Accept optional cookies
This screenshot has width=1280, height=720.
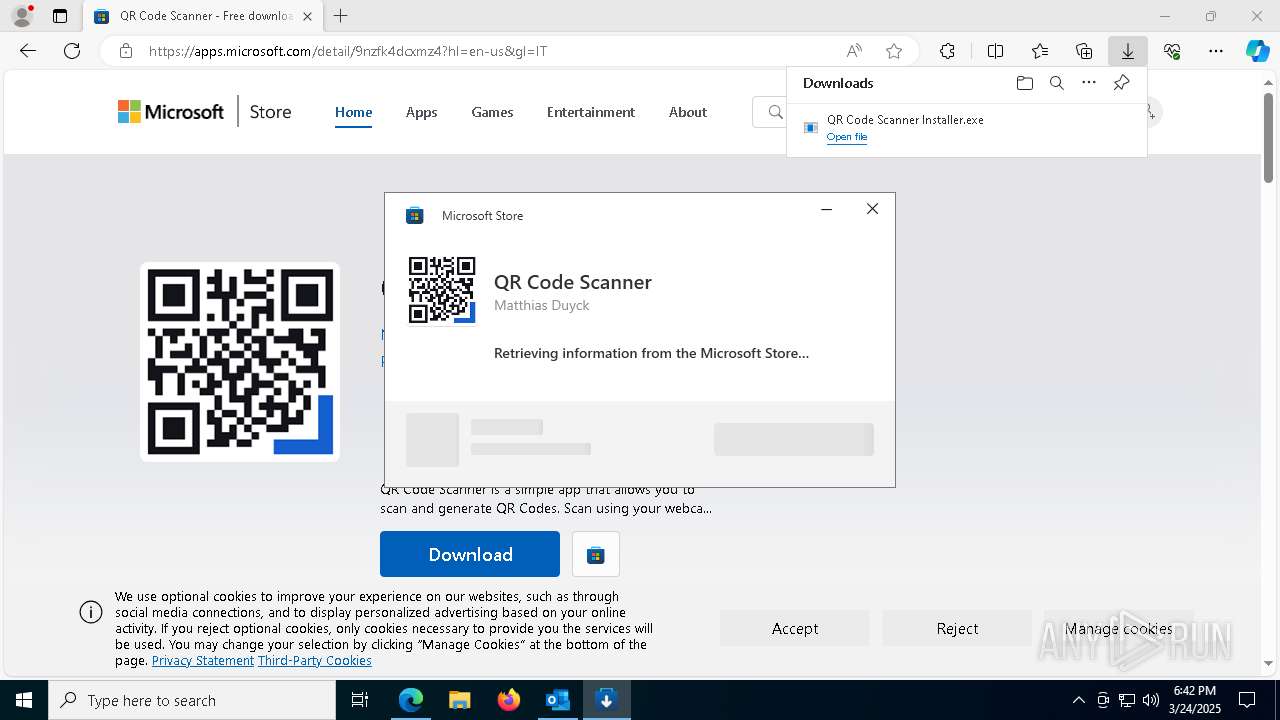tap(795, 628)
